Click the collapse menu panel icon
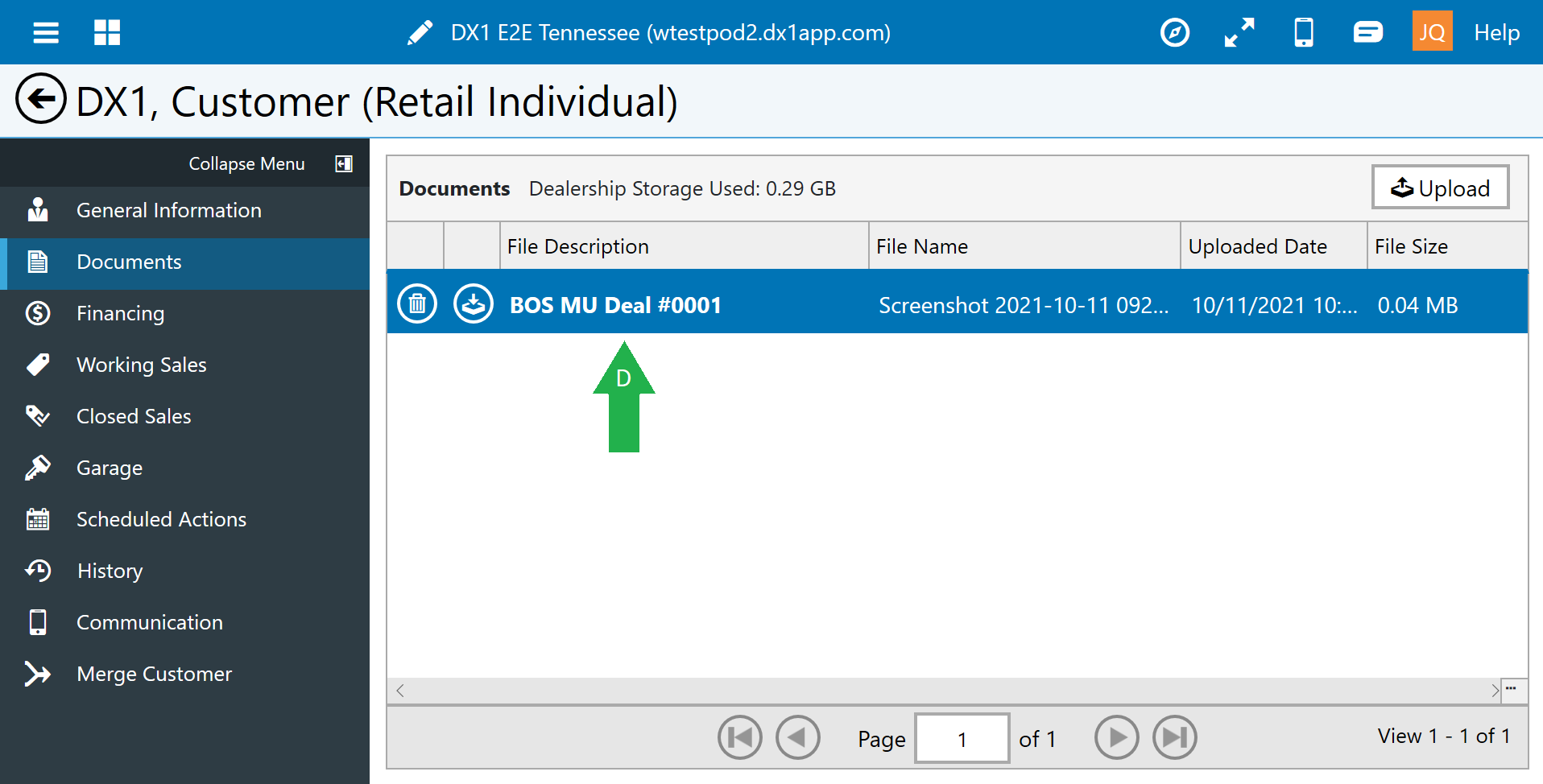 pyautogui.click(x=344, y=163)
